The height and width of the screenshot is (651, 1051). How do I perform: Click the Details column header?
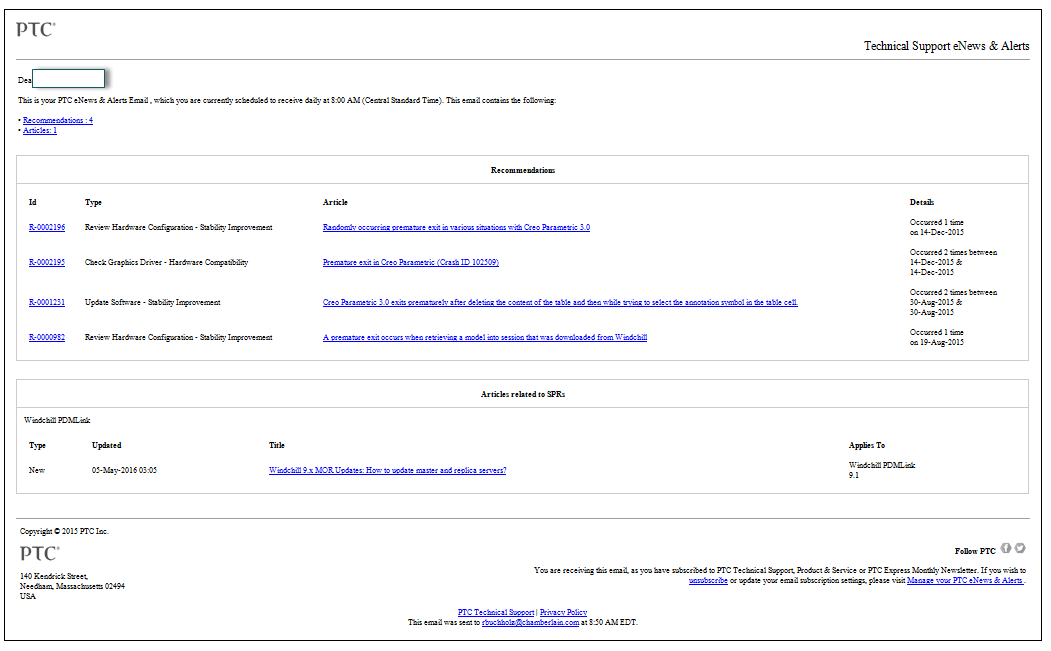click(x=922, y=202)
